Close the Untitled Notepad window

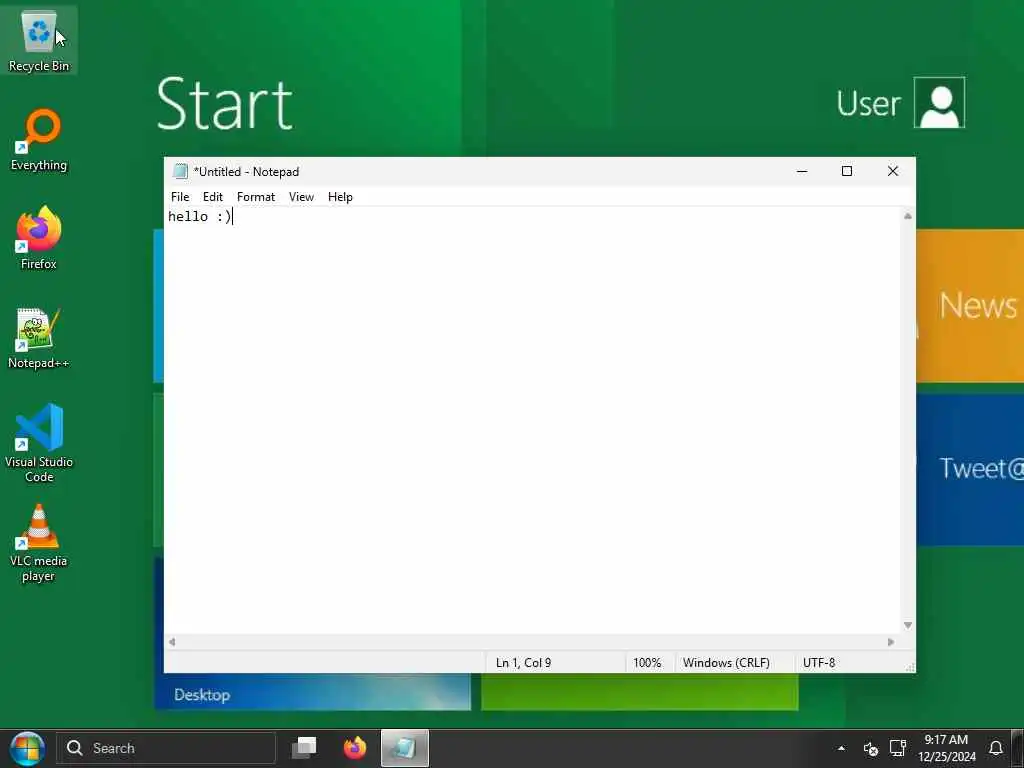point(893,171)
